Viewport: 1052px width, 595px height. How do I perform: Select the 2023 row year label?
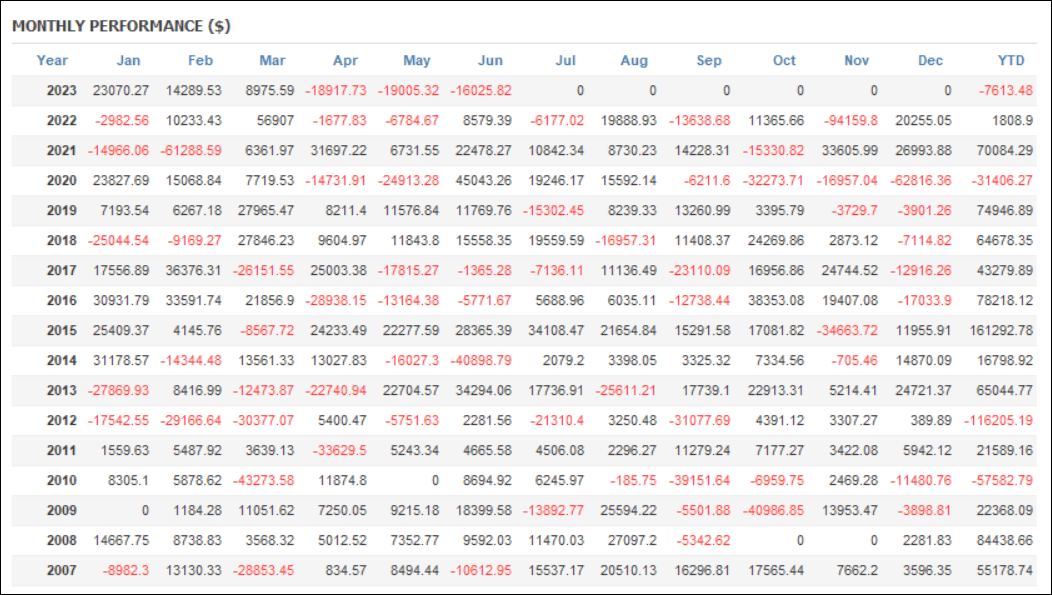pyautogui.click(x=62, y=91)
